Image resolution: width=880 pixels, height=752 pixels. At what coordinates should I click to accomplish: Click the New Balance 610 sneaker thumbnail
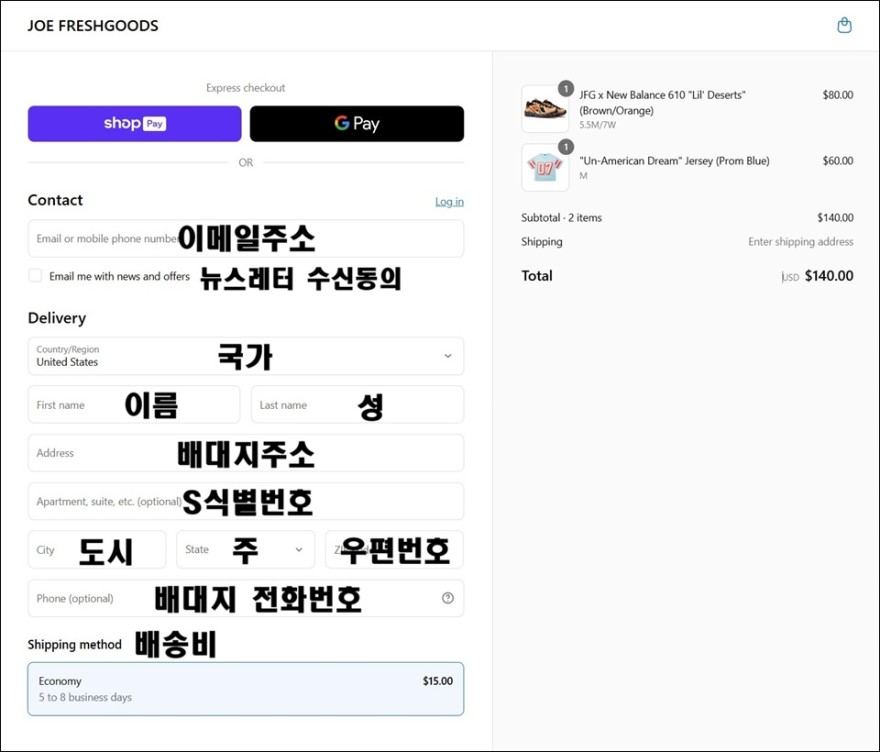[545, 109]
